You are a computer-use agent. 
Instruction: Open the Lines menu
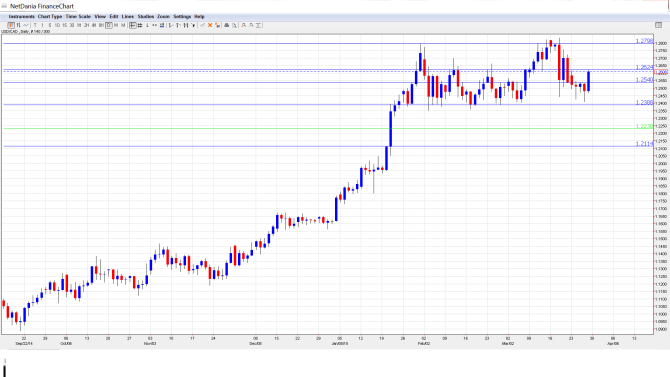point(128,17)
